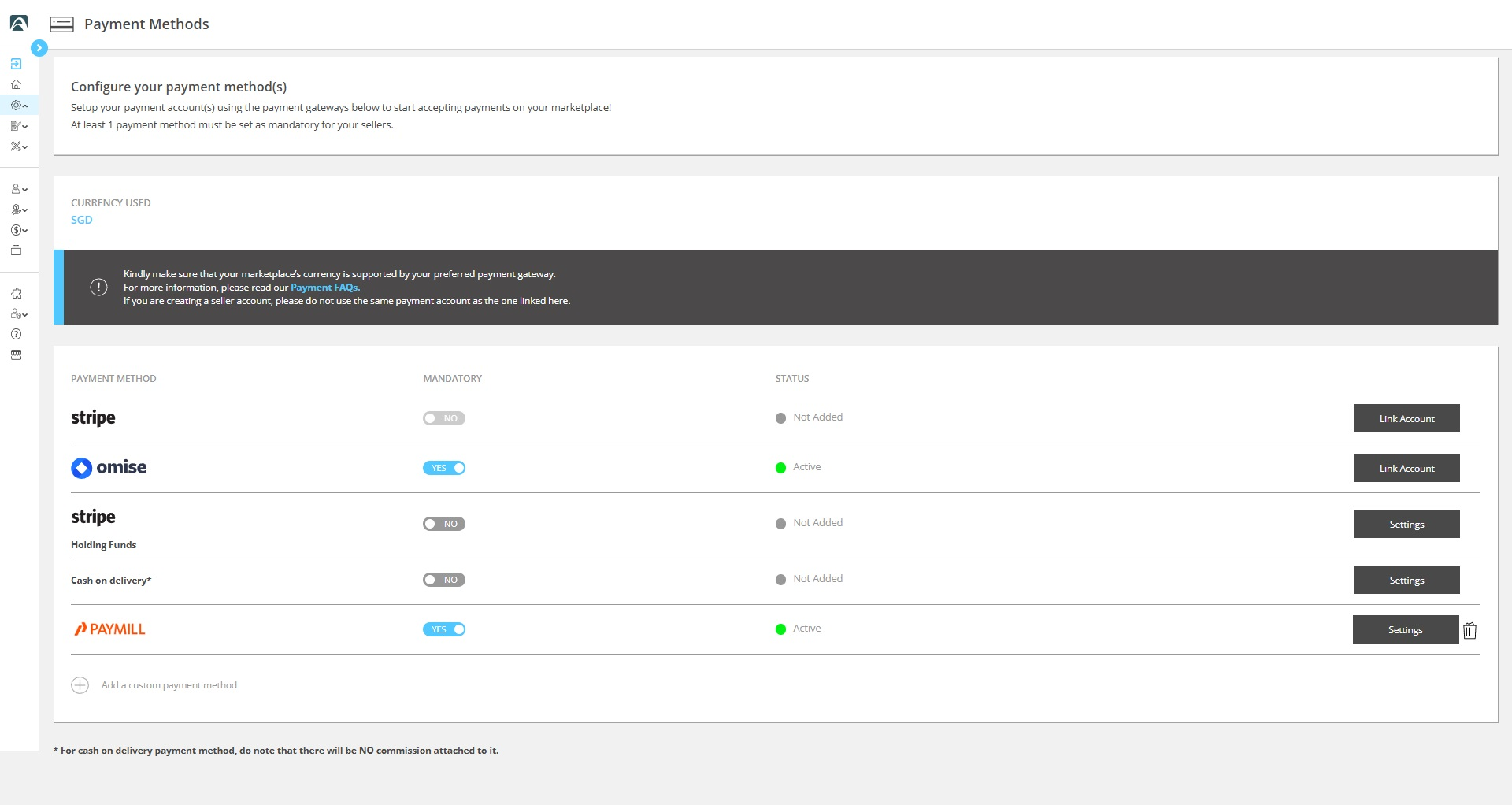
Task: Toggle Cash on delivery mandatory switch
Action: pyautogui.click(x=443, y=580)
